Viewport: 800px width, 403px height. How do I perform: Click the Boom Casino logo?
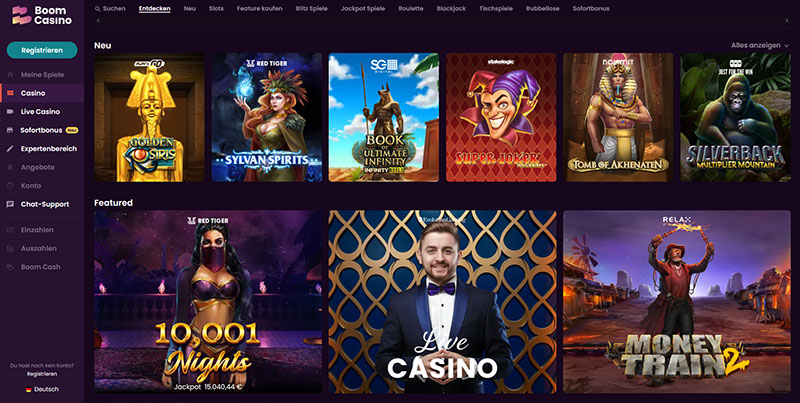pyautogui.click(x=42, y=15)
